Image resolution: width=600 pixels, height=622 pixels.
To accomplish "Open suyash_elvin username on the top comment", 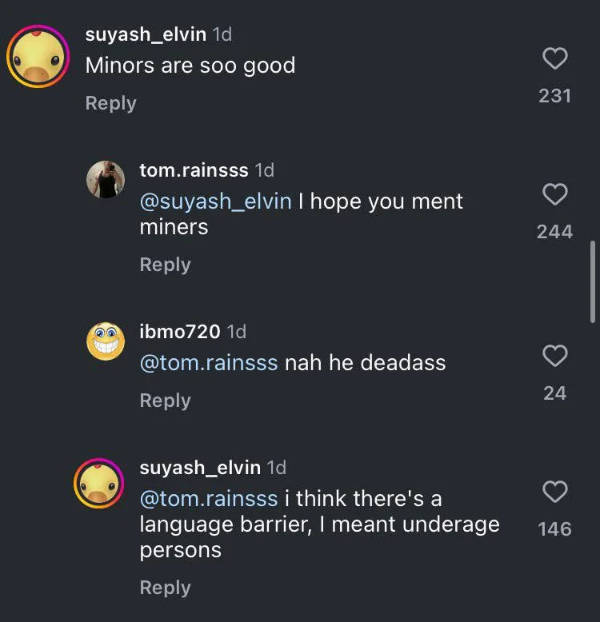I will pos(146,34).
